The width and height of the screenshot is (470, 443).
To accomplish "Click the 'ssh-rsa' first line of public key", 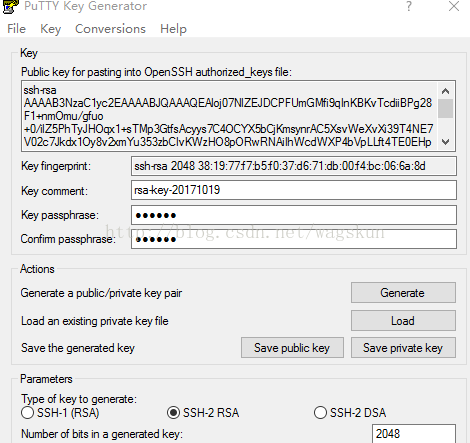I will (40, 90).
